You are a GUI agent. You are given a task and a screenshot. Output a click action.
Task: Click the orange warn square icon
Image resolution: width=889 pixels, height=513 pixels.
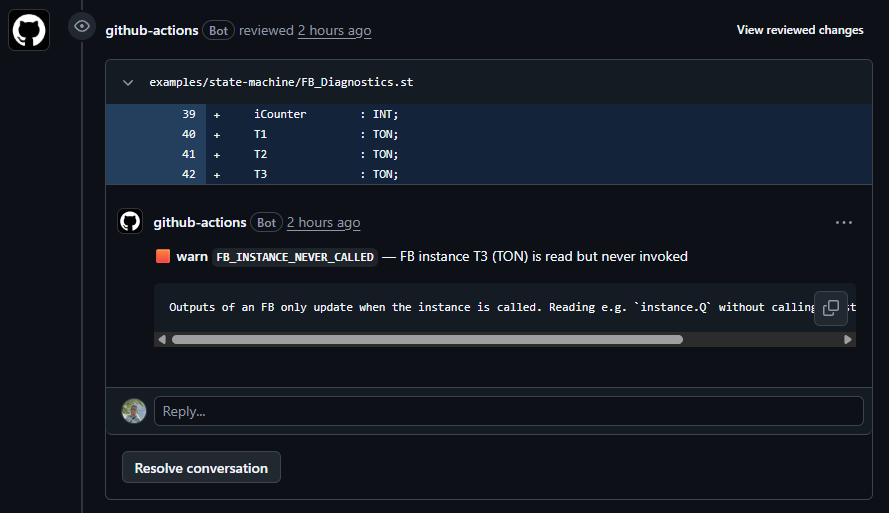coord(163,256)
